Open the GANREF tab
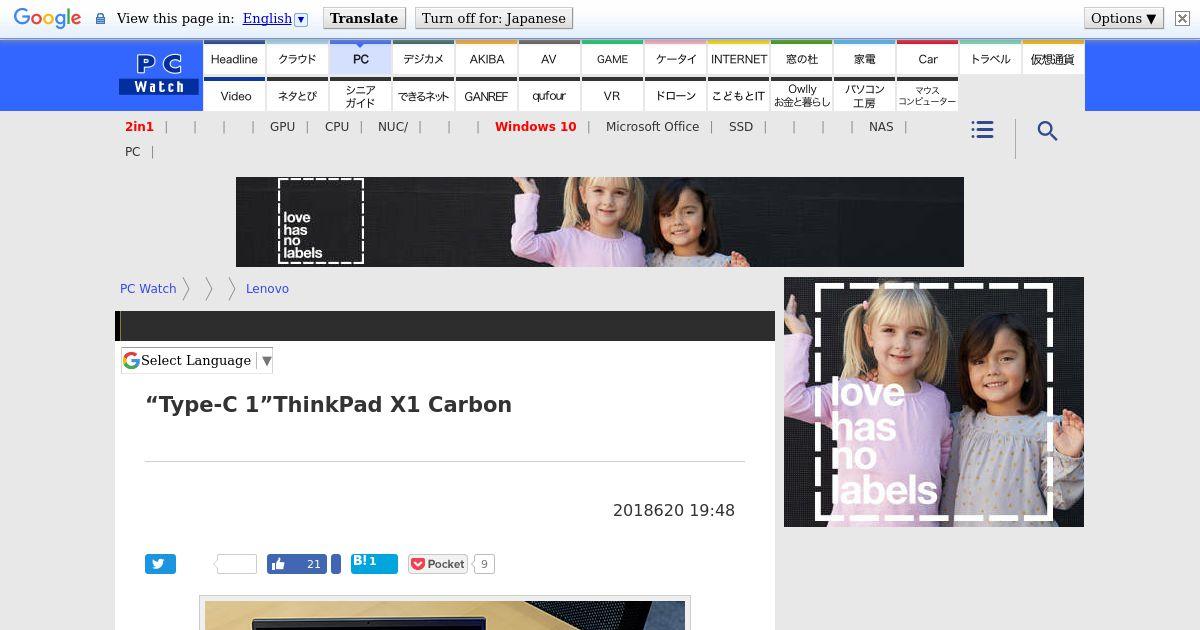 click(x=486, y=95)
